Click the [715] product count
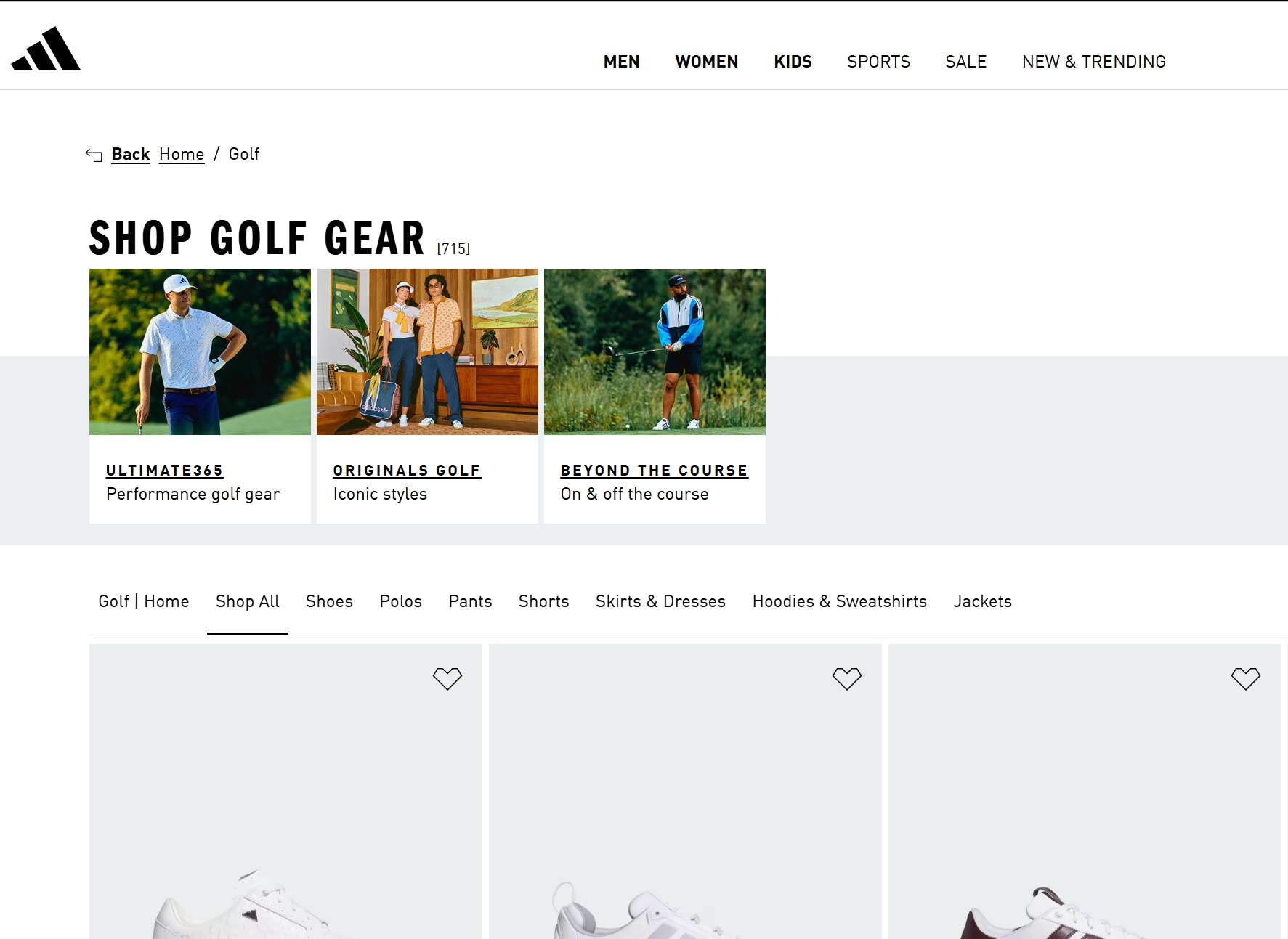Image resolution: width=1288 pixels, height=939 pixels. click(453, 249)
